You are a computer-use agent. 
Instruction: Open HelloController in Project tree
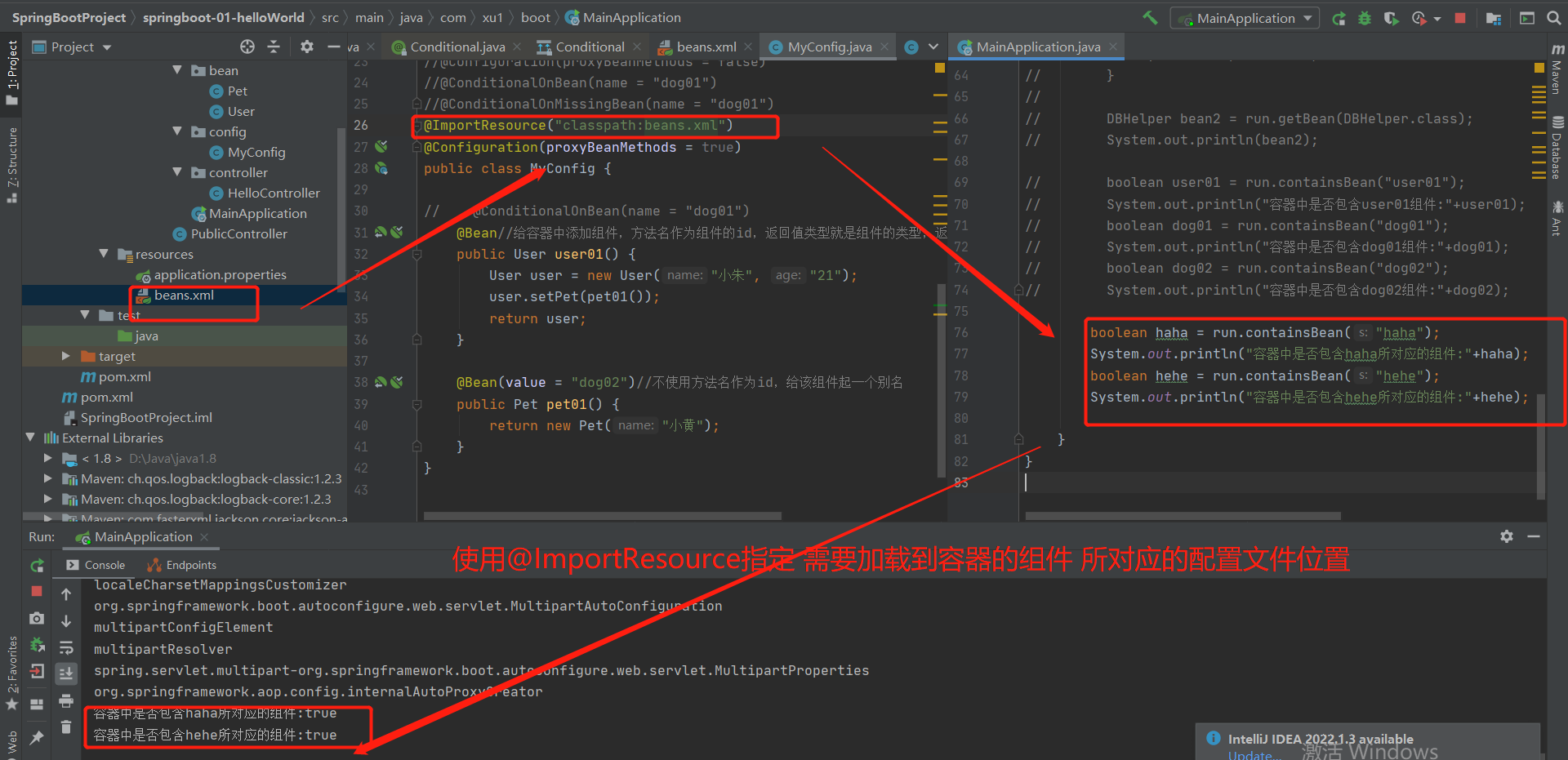[x=274, y=193]
